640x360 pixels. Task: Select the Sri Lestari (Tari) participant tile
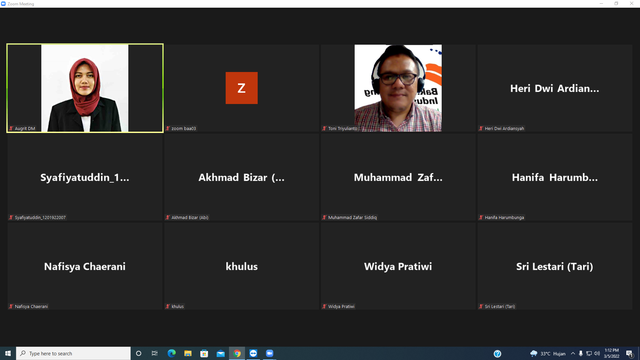pos(555,266)
